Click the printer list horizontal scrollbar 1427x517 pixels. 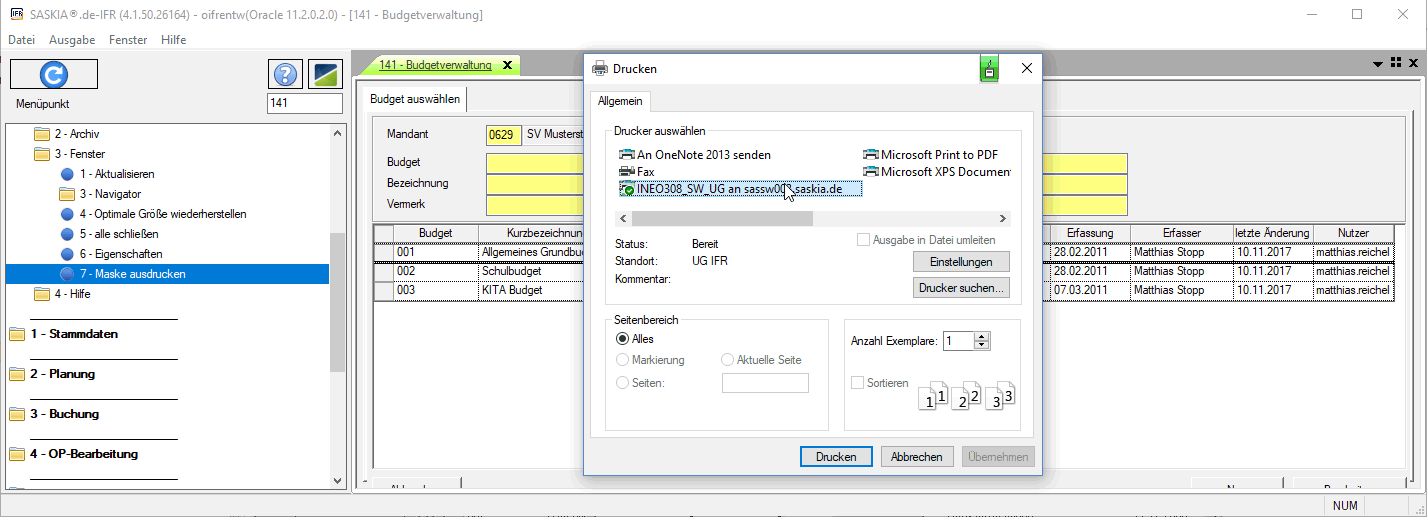(x=722, y=218)
